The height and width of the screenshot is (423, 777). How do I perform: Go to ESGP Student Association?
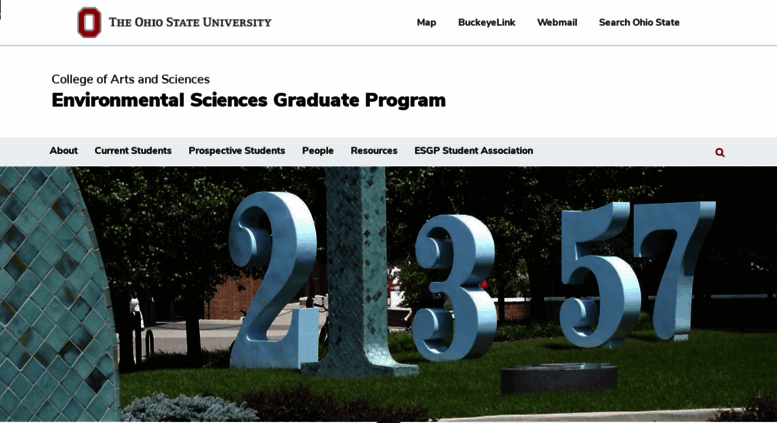[473, 151]
